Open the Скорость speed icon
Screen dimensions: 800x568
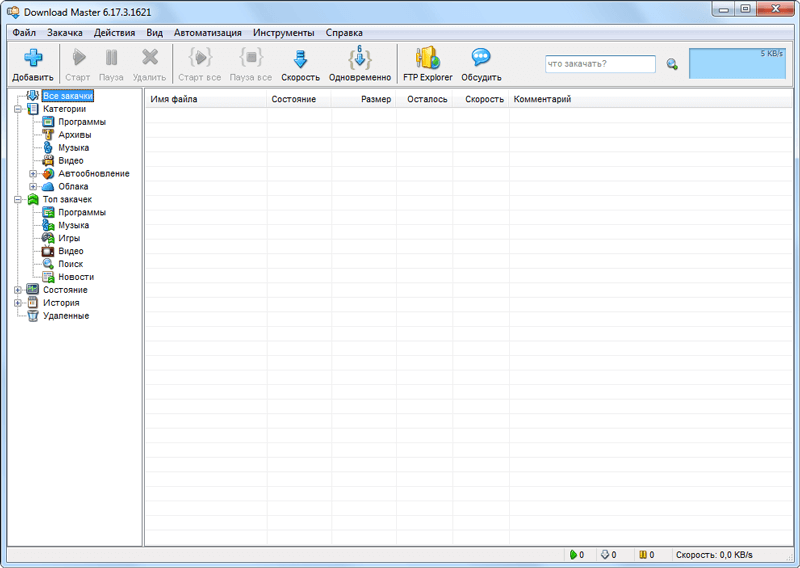tap(301, 59)
